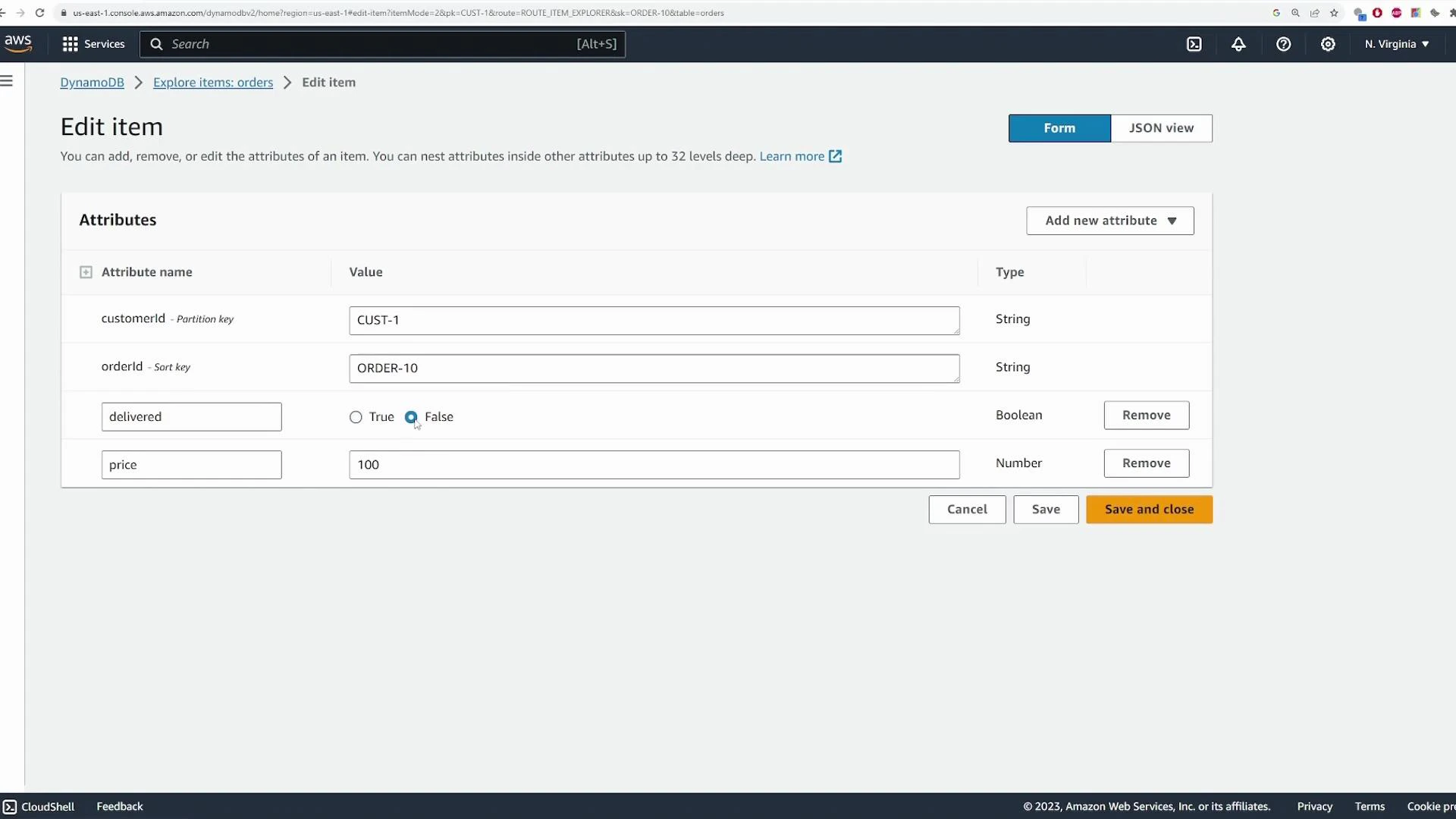Open the Add new attribute dropdown
Screen dimensions: 1456x819
click(x=1109, y=221)
